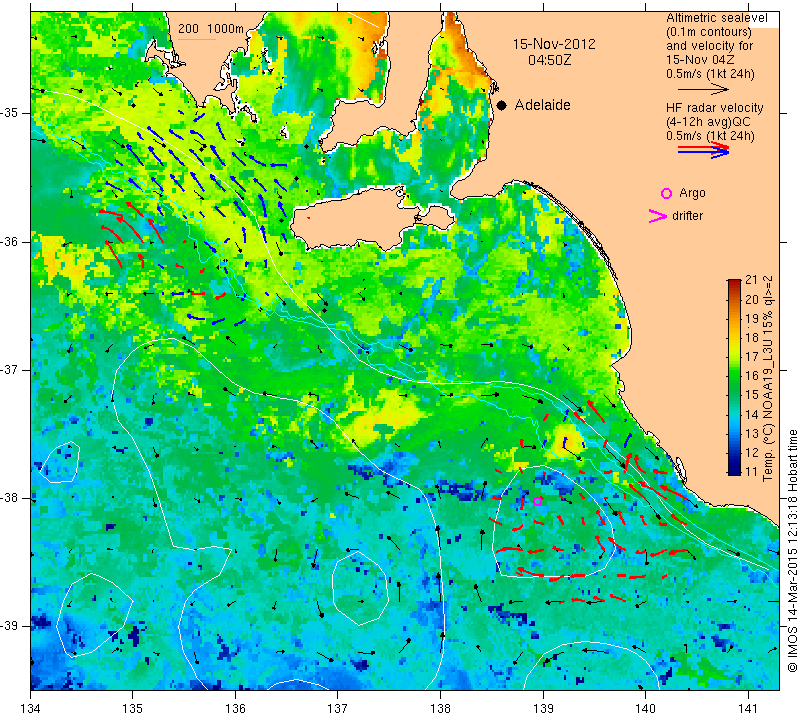Click the color bar '12' tick label
Screen dimensions: 800x720
[x=751, y=452]
